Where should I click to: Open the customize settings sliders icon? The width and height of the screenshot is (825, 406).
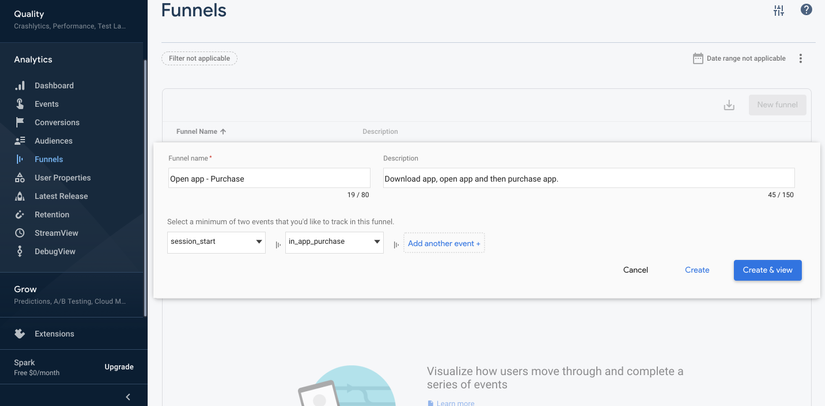point(779,10)
